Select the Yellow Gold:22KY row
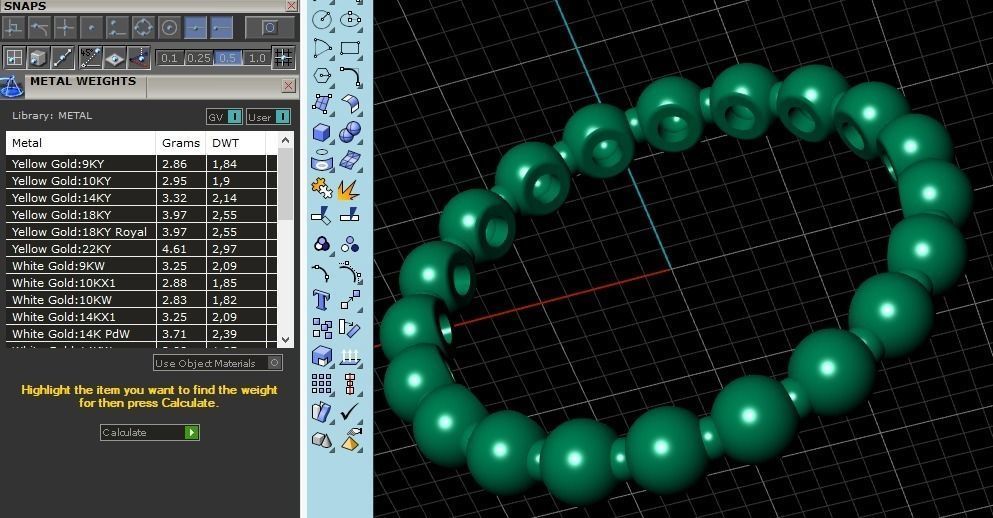 tap(141, 249)
